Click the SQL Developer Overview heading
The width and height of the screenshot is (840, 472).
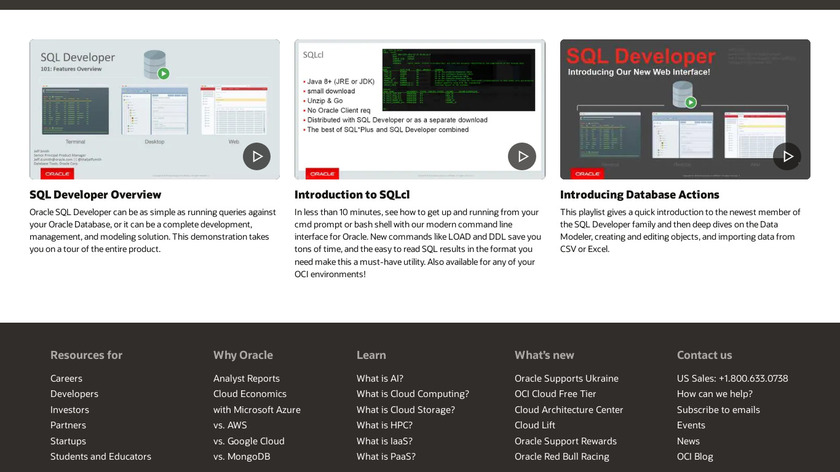pos(95,194)
